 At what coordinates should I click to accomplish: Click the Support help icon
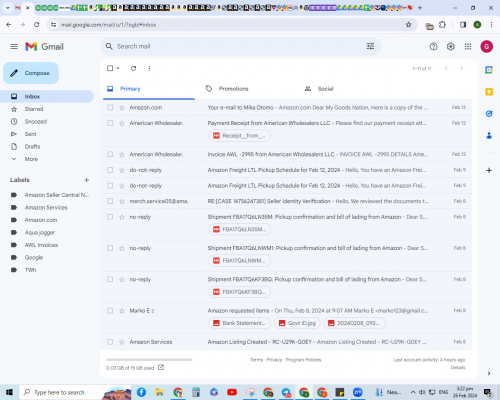pyautogui.click(x=433, y=47)
